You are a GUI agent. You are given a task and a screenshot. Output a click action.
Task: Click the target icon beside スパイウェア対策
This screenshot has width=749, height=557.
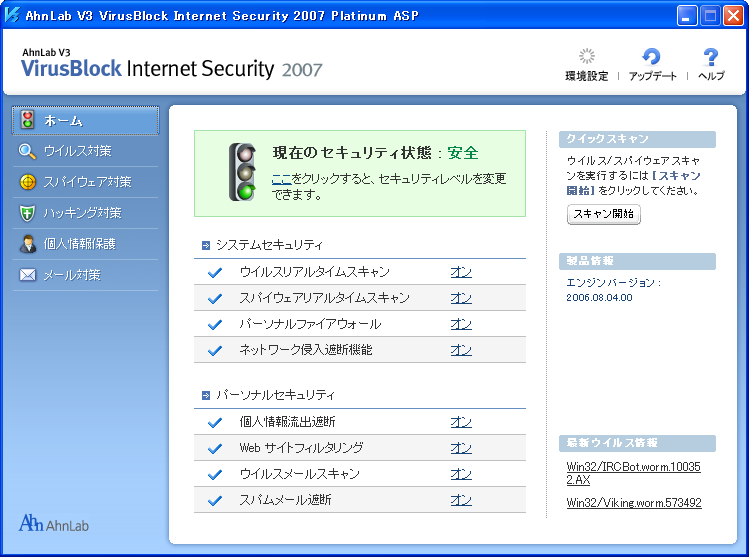click(x=27, y=182)
